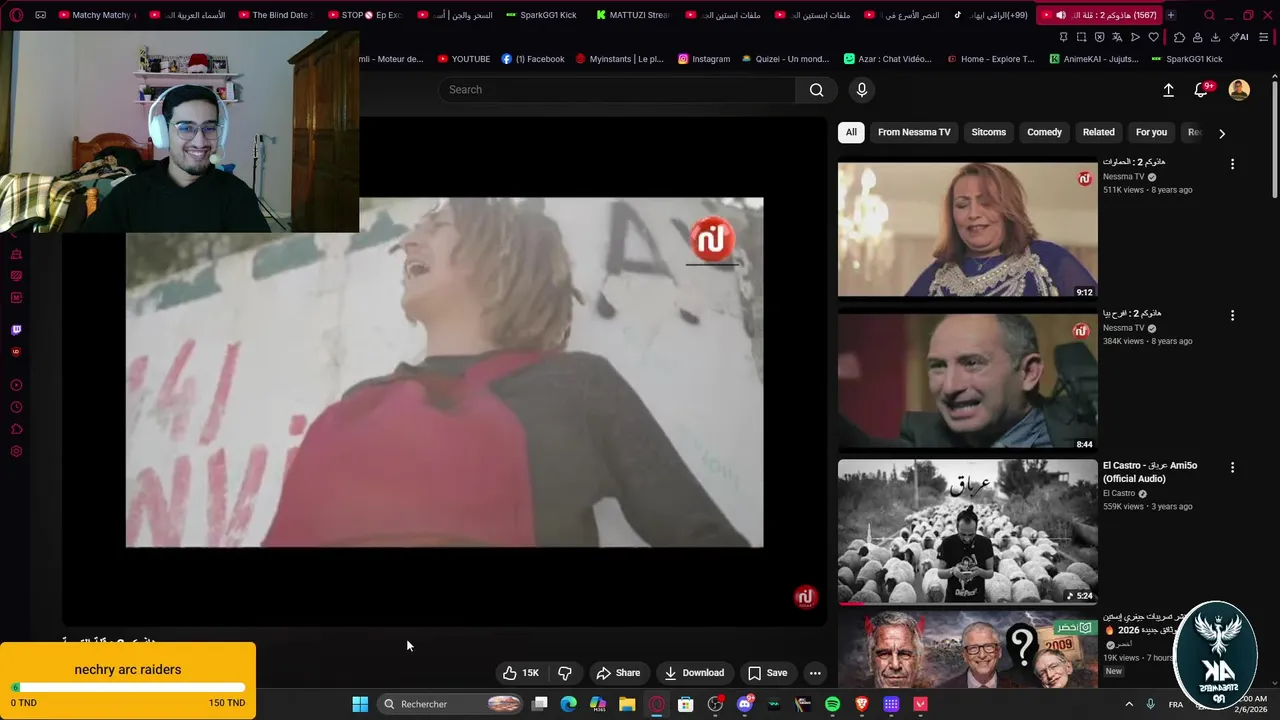1280x720 pixels.
Task: Open Instagram bookmark in bookmarks bar
Action: pyautogui.click(x=704, y=59)
